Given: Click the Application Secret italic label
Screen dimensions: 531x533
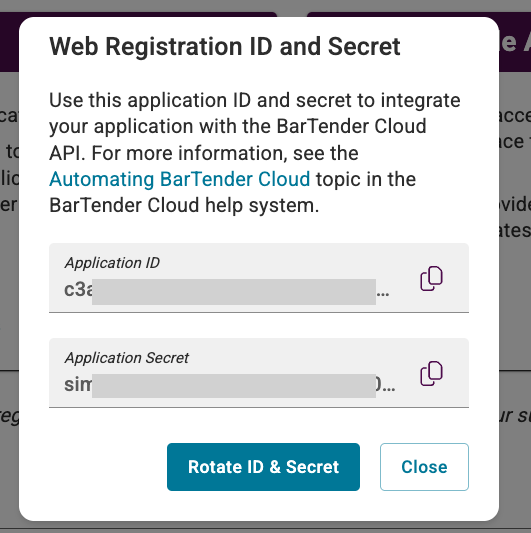Looking at the screenshot, I should tap(127, 358).
